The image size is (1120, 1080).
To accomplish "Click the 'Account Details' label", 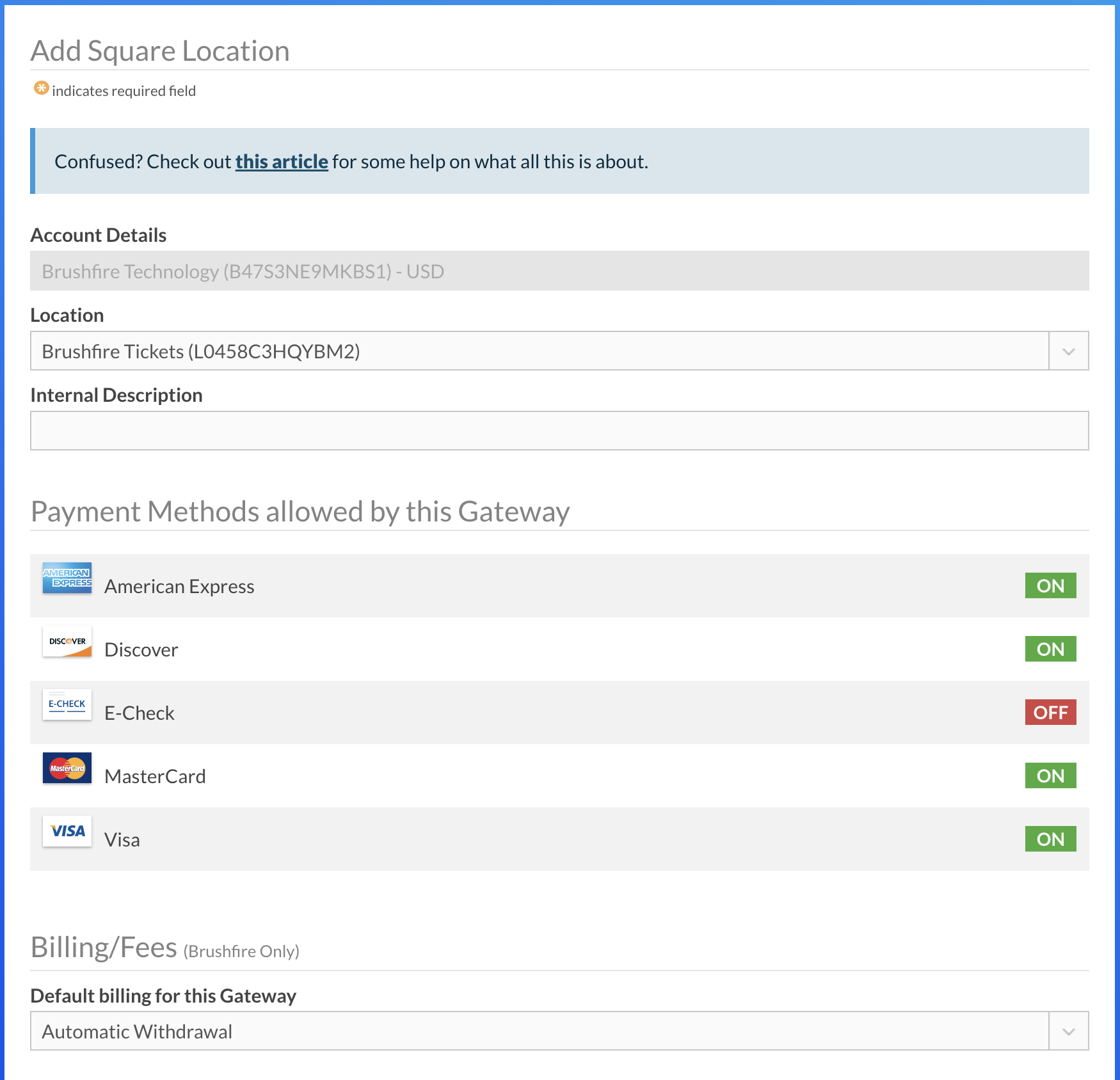I will [x=99, y=235].
